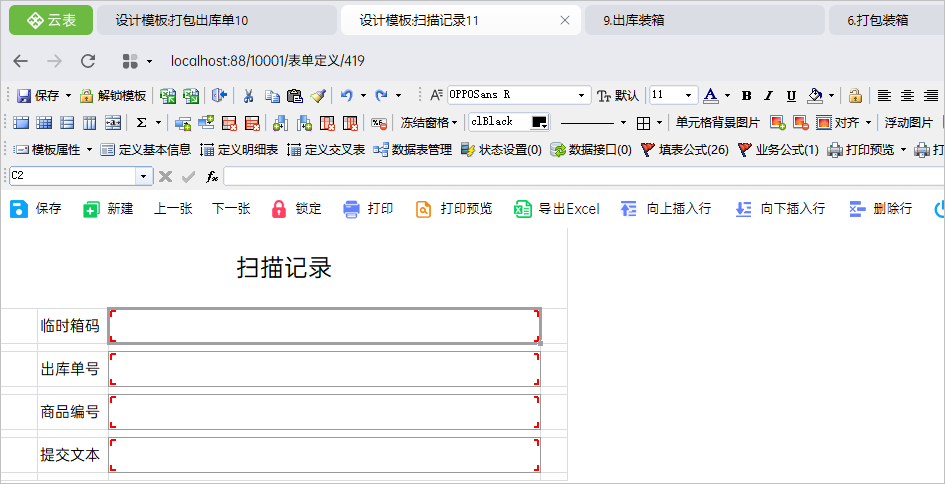Toggle Italic formatting

[768, 95]
